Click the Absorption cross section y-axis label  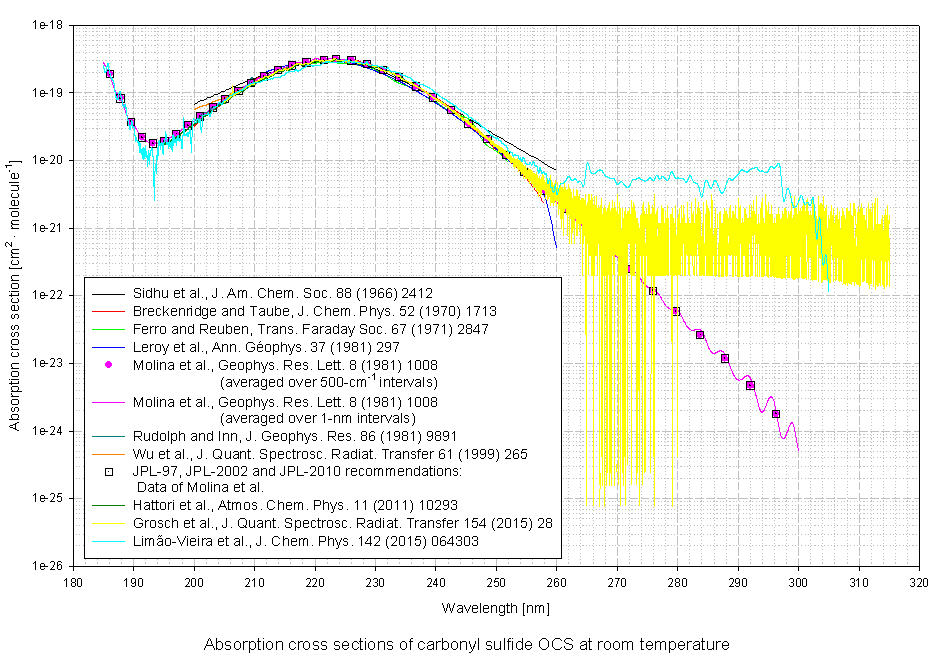click(x=15, y=295)
